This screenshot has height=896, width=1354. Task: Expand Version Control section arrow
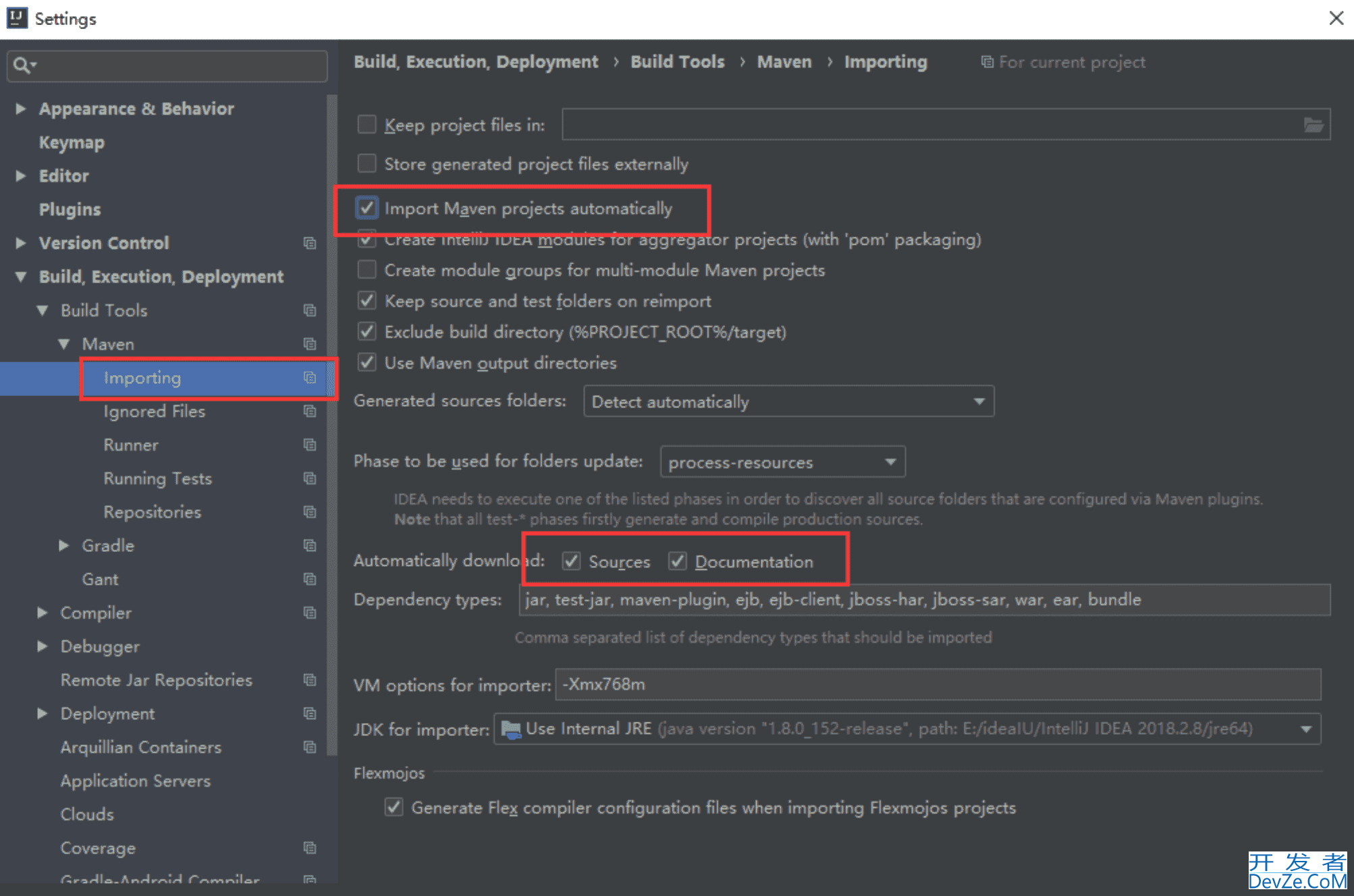point(21,243)
